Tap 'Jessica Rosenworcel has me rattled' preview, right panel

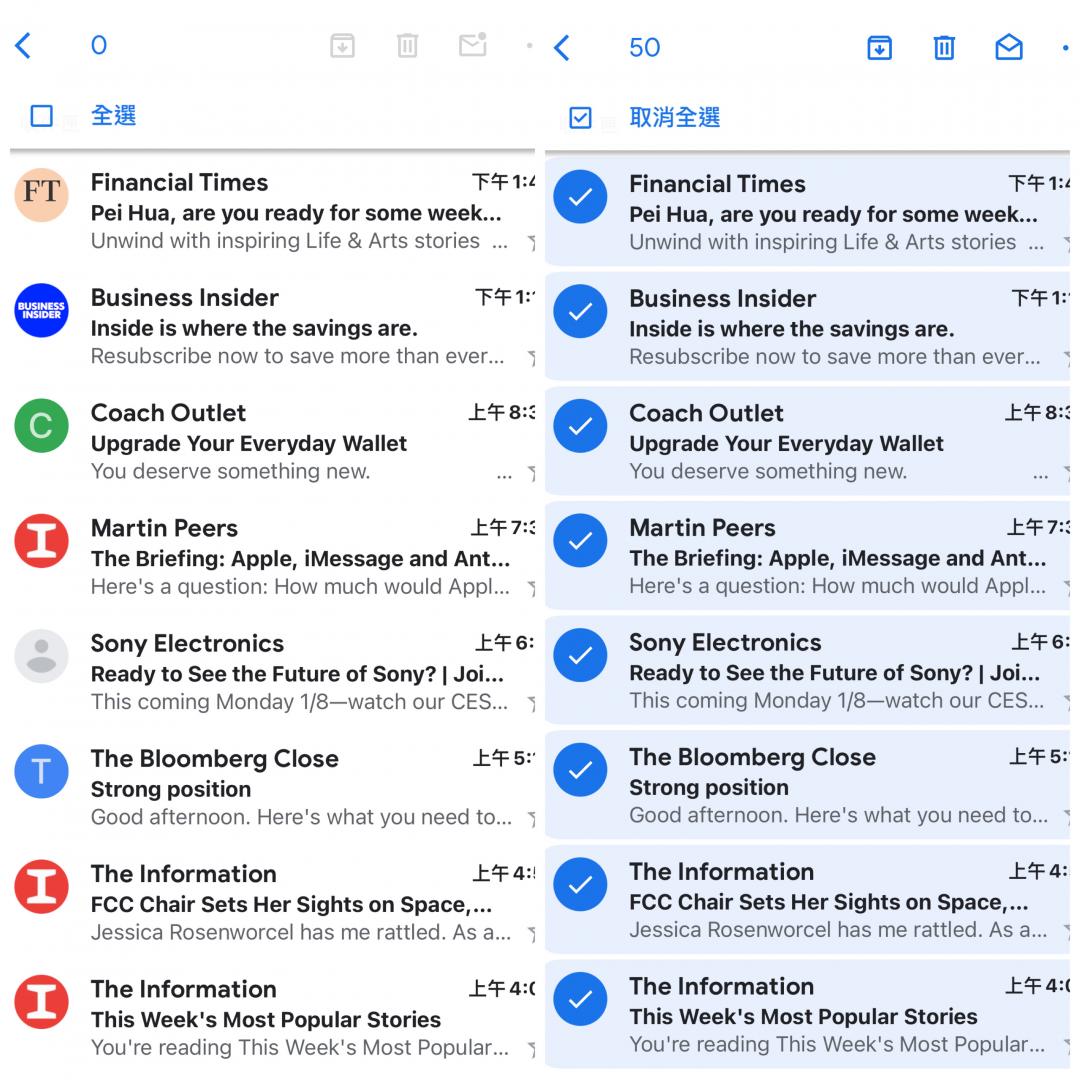(838, 930)
